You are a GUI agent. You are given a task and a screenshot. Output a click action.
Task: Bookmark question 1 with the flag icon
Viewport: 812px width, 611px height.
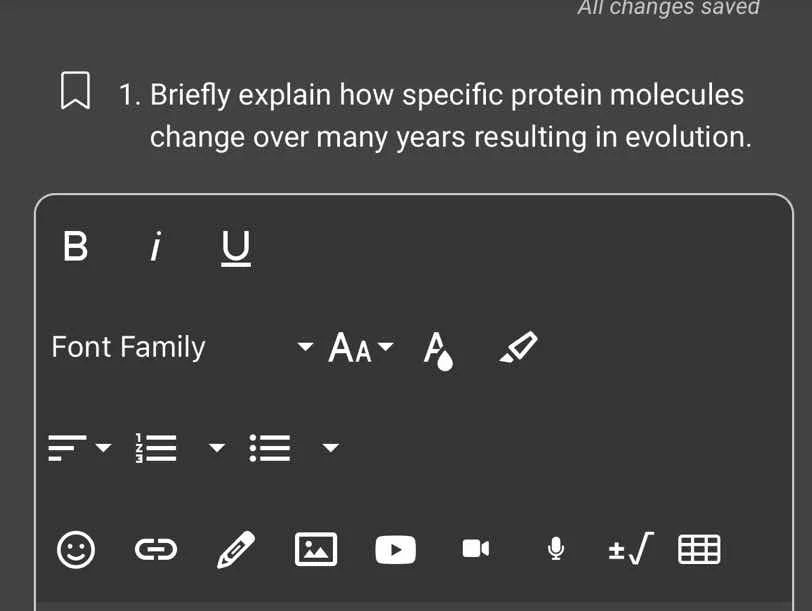point(76,91)
